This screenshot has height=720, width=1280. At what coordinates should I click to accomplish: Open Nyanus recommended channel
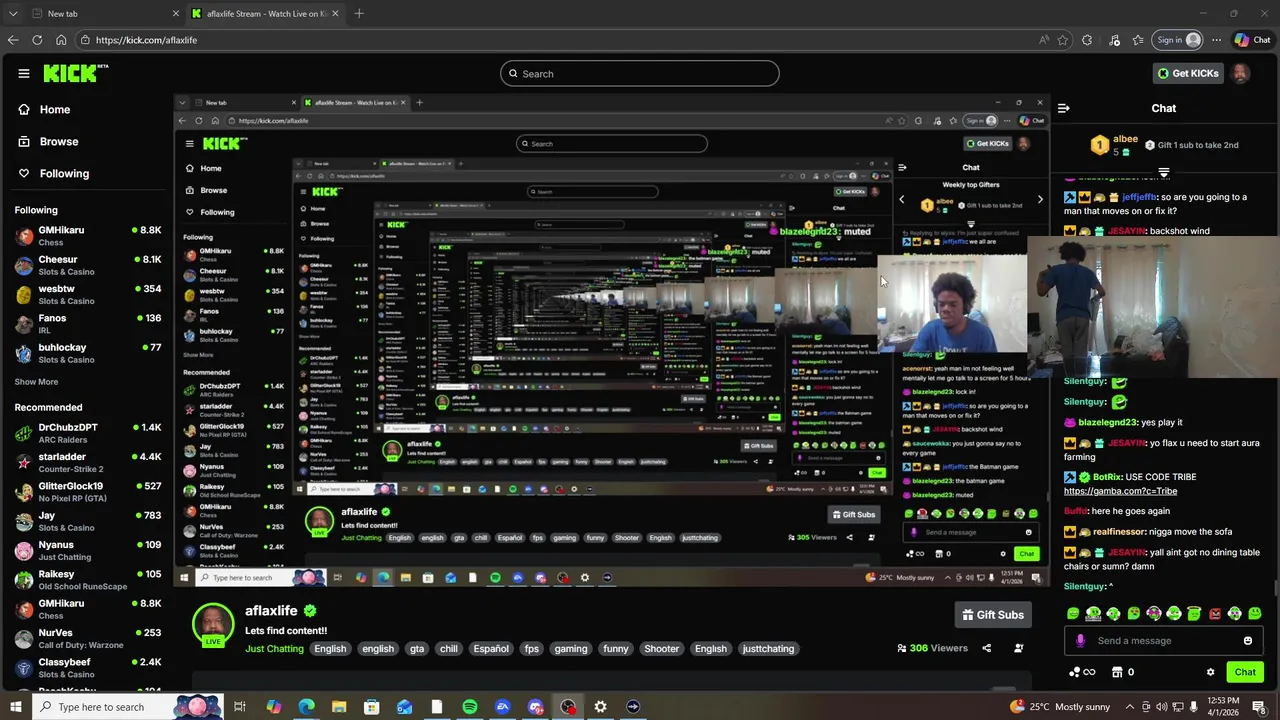coord(88,551)
